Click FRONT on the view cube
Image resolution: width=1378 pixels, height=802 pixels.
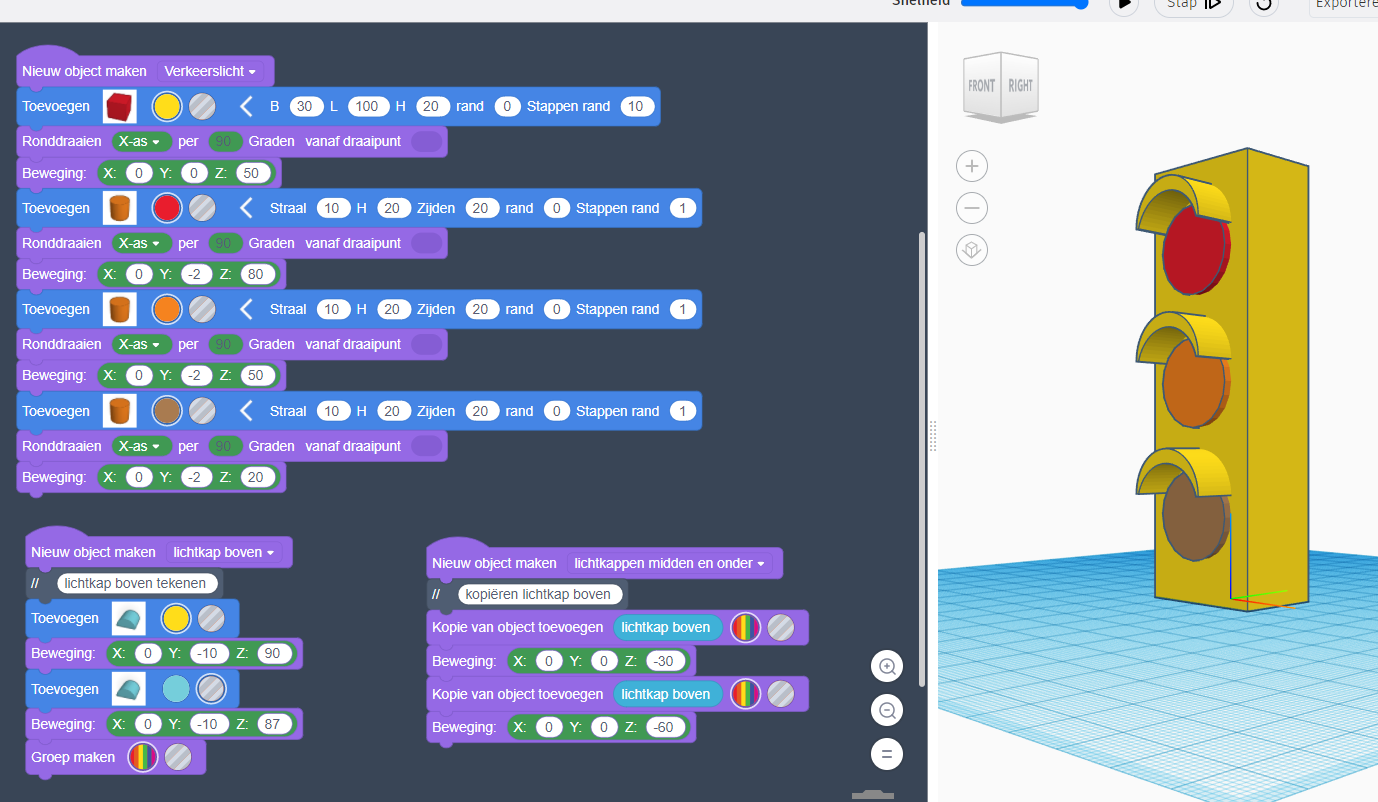pyautogui.click(x=984, y=87)
